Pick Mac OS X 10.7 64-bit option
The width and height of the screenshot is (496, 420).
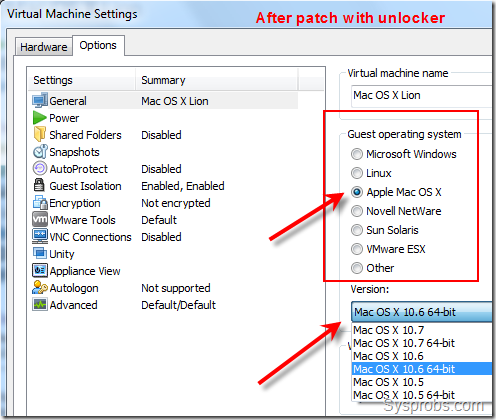(422, 343)
